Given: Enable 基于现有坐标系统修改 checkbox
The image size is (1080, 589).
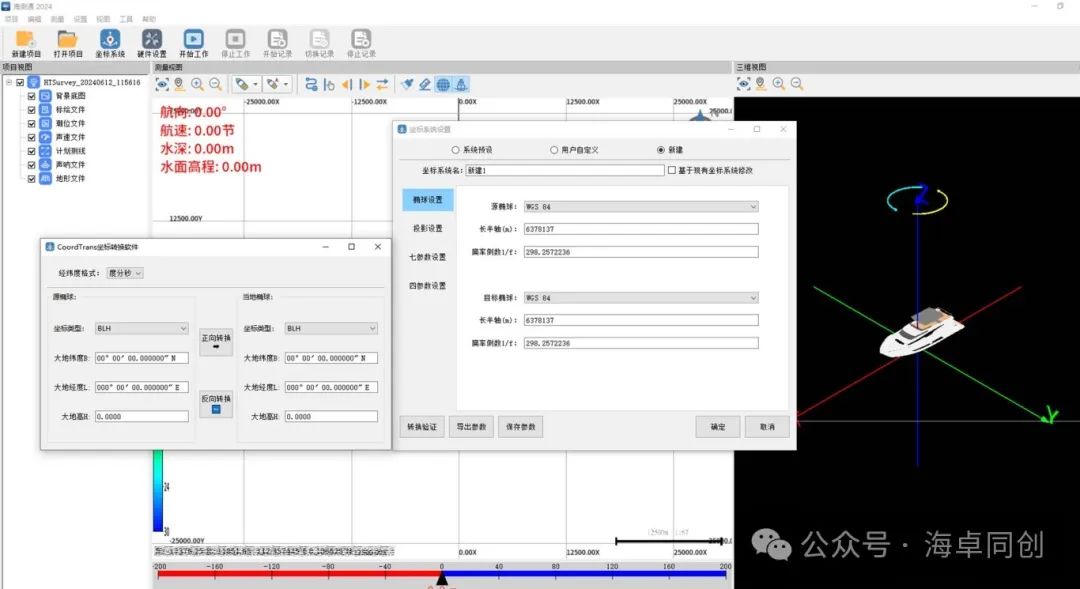Looking at the screenshot, I should pyautogui.click(x=672, y=170).
